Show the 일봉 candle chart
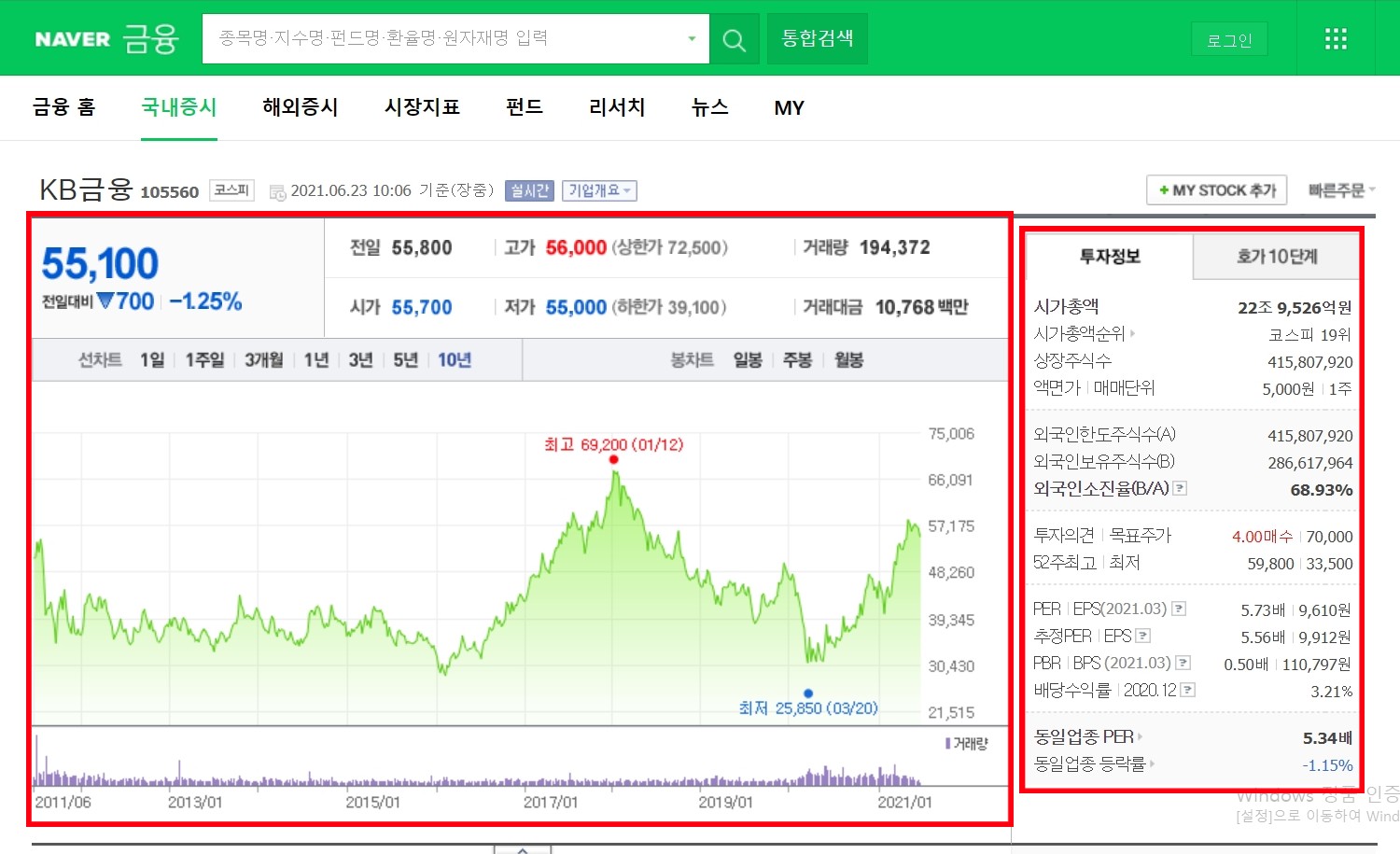This screenshot has width=1400, height=854. pyautogui.click(x=748, y=360)
